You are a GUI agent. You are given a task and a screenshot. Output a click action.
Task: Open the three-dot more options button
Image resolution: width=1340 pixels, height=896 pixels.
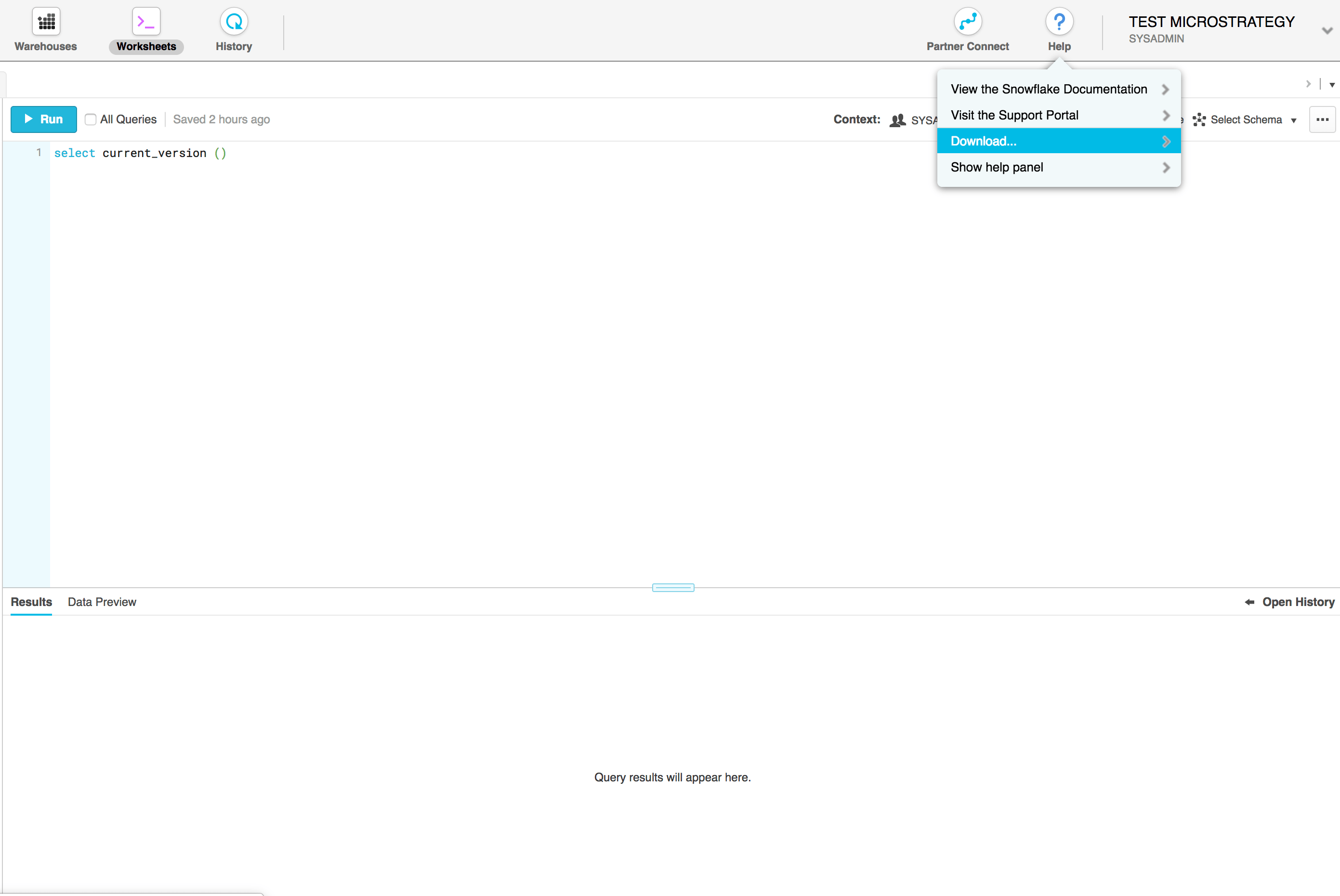(1322, 119)
